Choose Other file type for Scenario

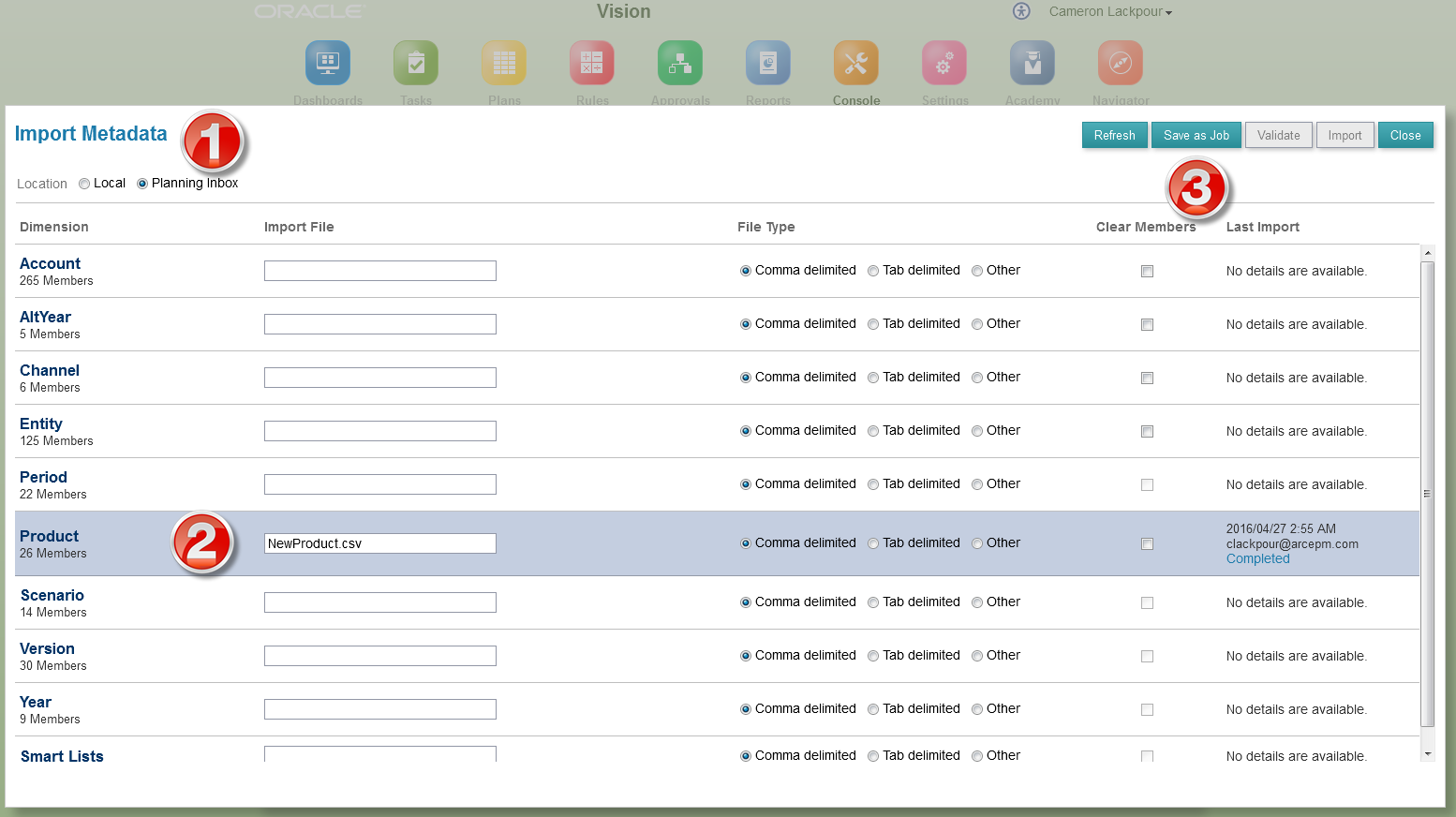tap(977, 602)
